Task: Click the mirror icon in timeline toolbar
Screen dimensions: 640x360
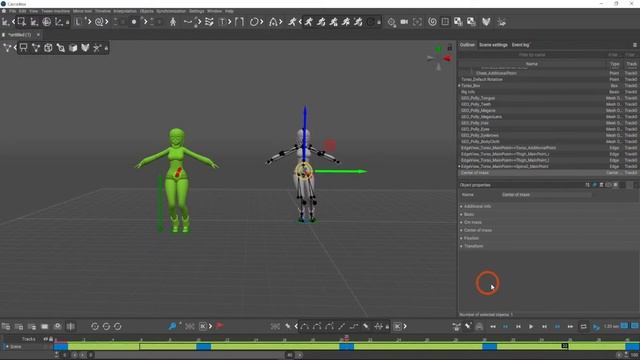Action: click(x=71, y=327)
